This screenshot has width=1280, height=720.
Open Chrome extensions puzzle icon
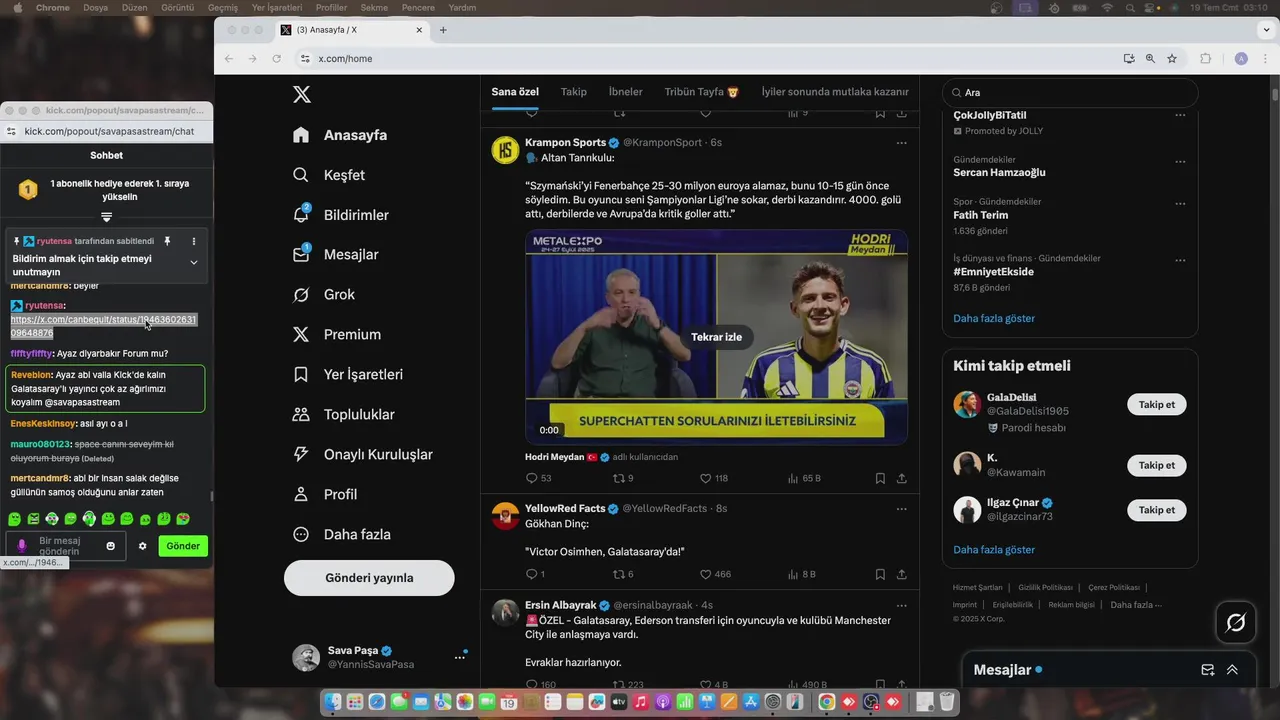coord(1205,59)
